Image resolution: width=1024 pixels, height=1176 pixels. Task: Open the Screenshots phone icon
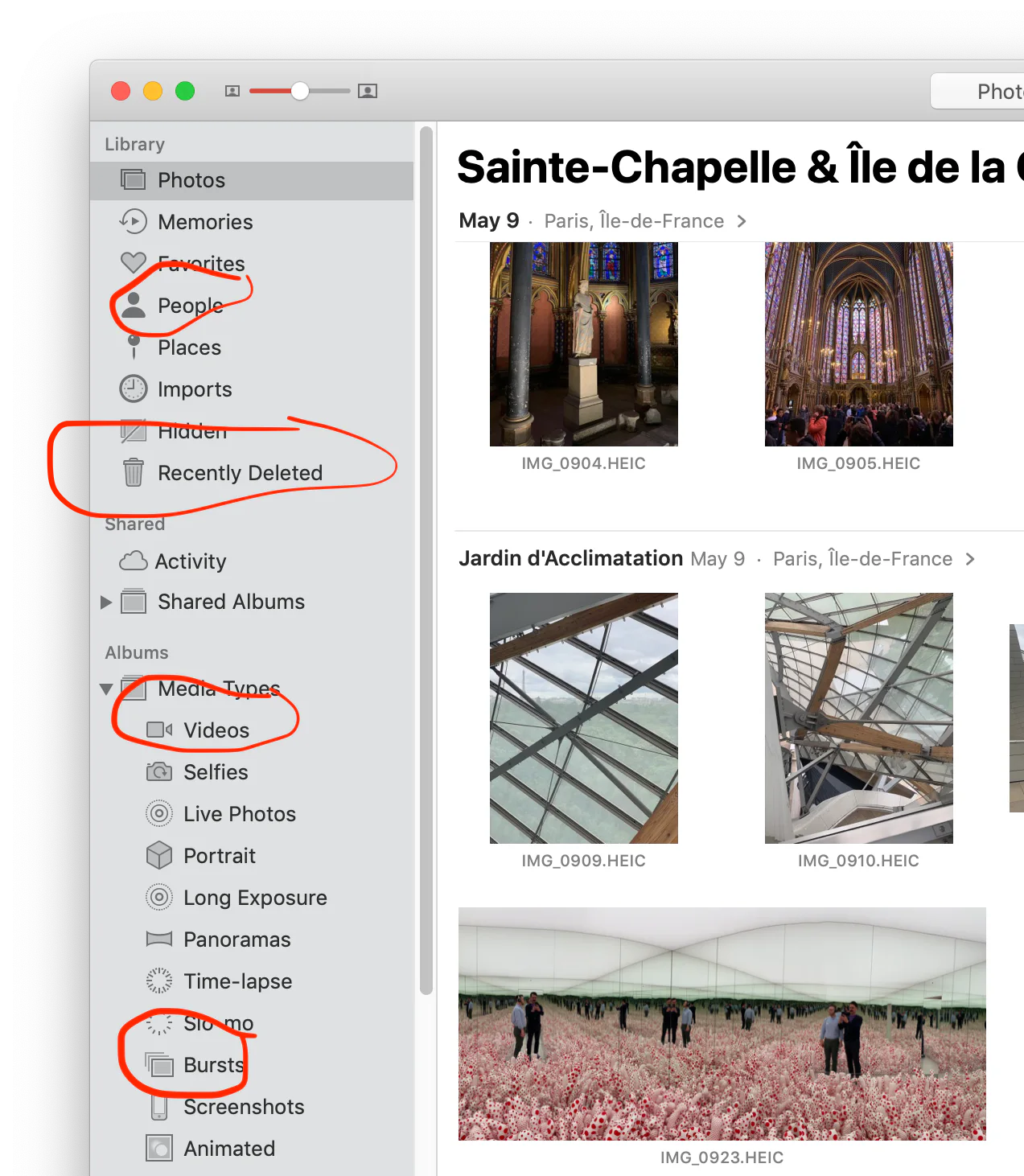159,1106
